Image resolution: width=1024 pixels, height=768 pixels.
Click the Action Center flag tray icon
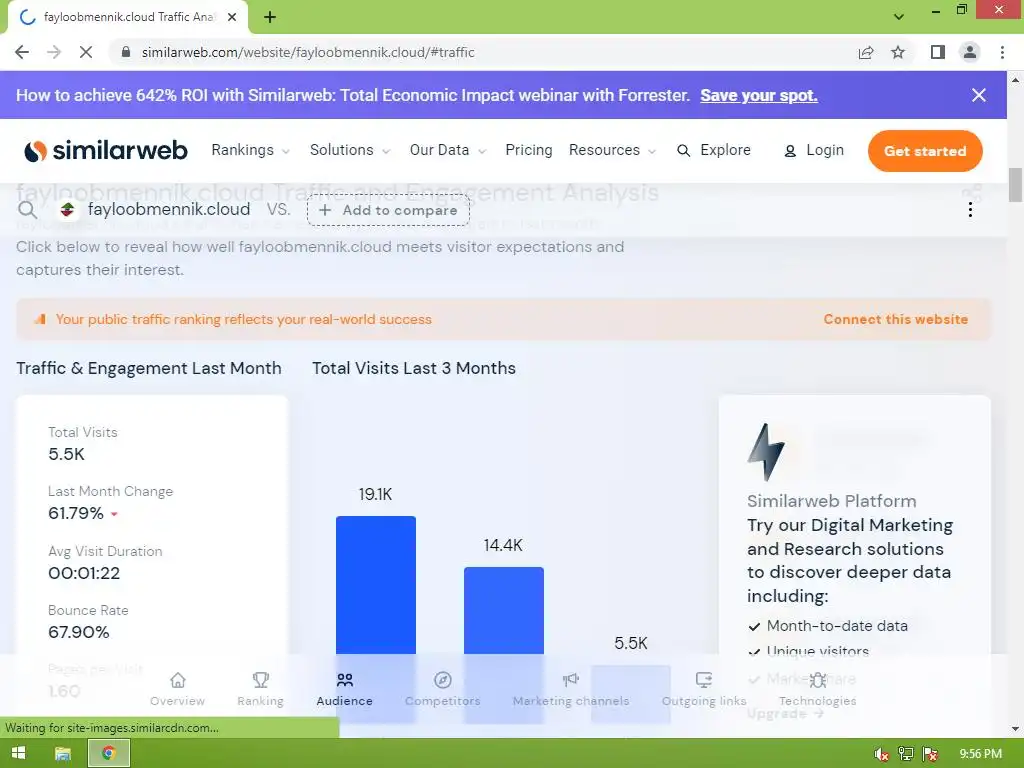pyautogui.click(x=931, y=754)
